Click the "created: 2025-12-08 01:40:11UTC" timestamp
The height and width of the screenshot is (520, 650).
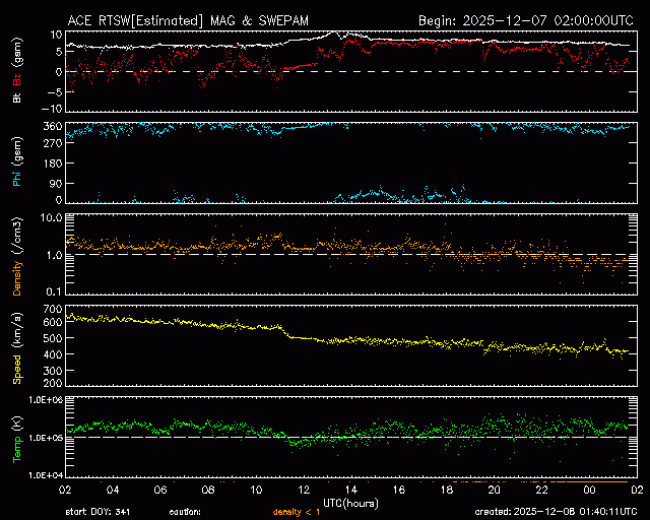pos(556,512)
